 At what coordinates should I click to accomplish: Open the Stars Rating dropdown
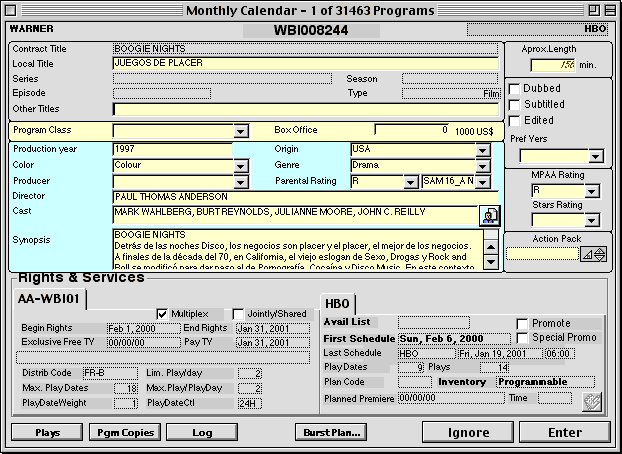pos(591,220)
